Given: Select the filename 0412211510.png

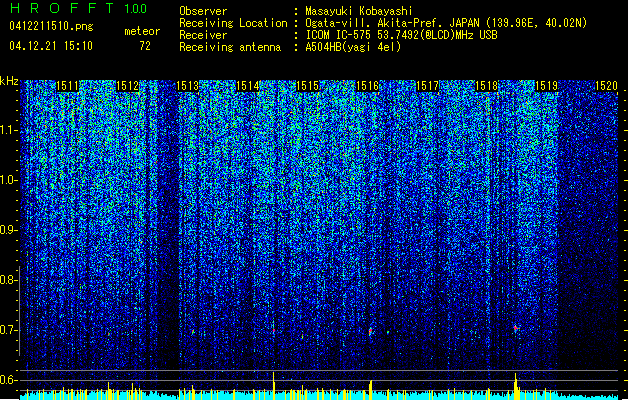Looking at the screenshot, I should click(x=51, y=26).
